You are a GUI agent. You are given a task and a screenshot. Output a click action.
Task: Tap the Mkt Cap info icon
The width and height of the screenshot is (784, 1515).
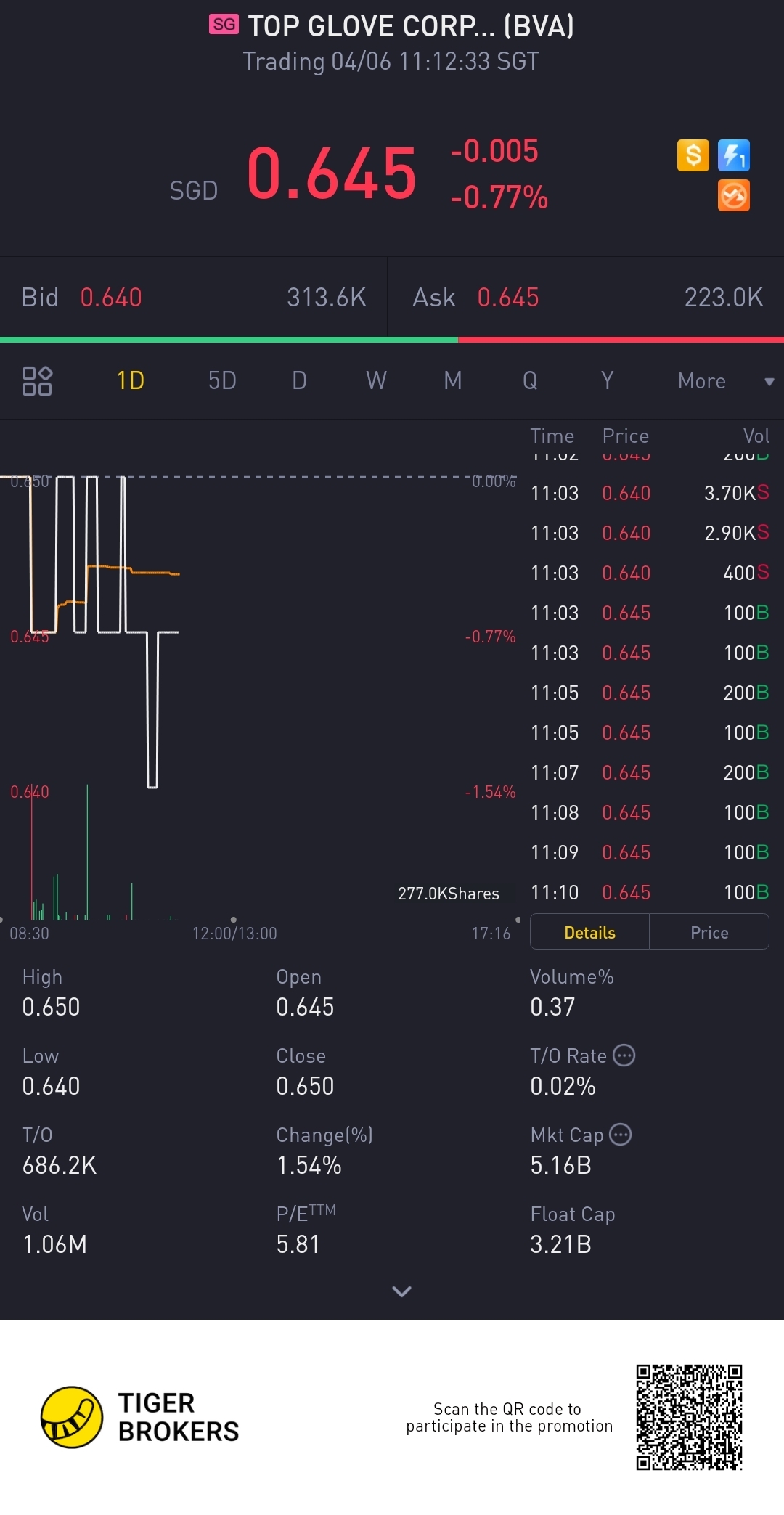pyautogui.click(x=621, y=1134)
